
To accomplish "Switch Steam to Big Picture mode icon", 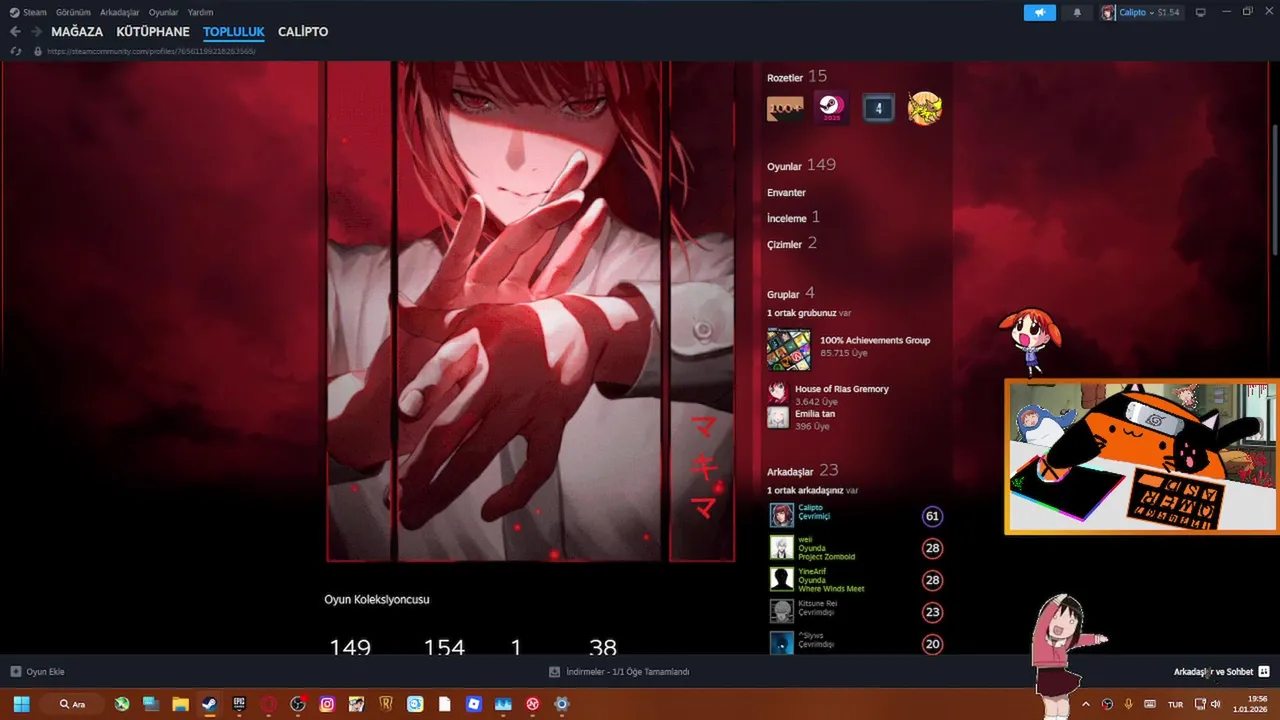I will tap(1201, 12).
